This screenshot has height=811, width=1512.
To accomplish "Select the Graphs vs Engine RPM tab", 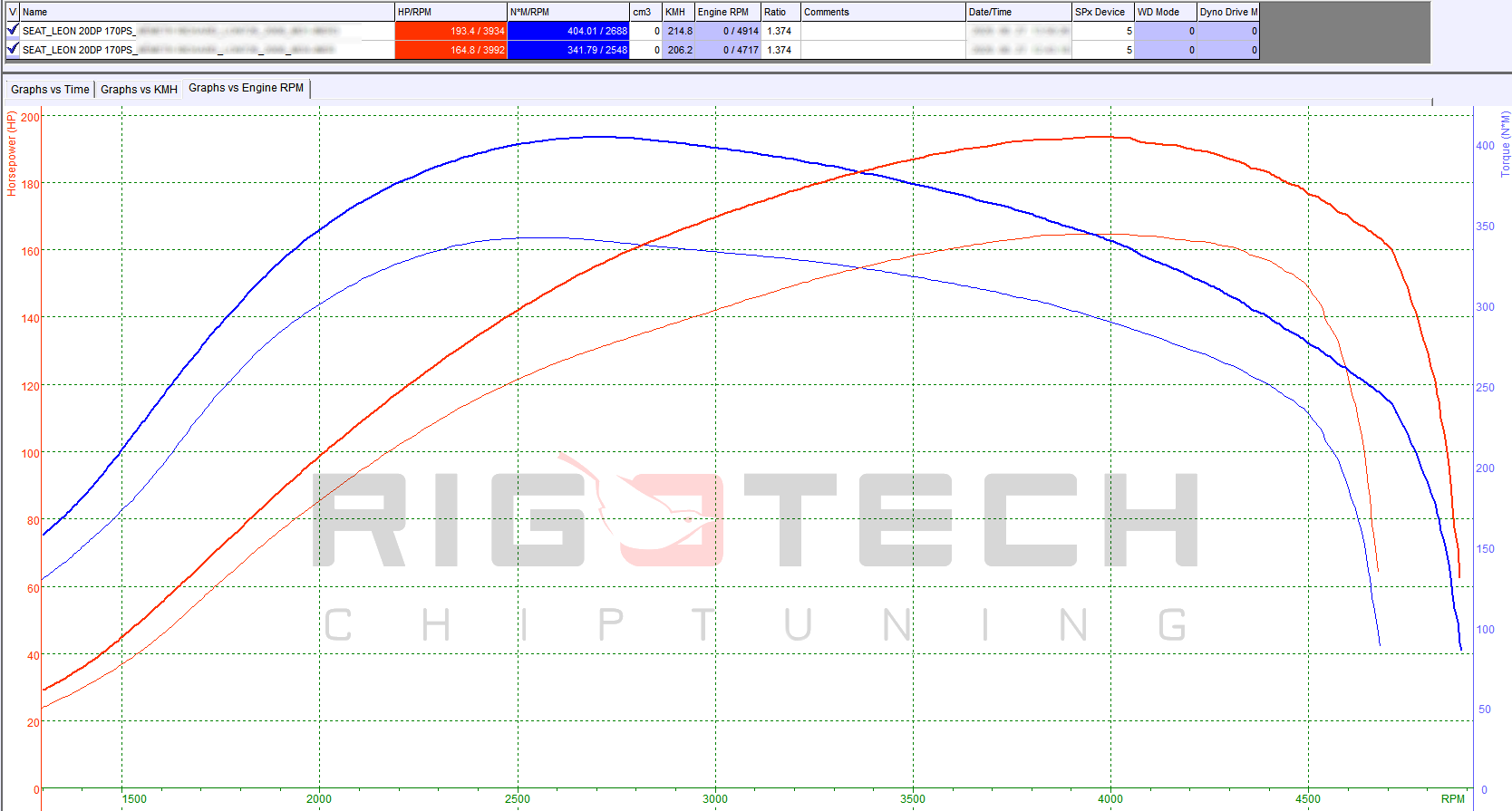I will (x=247, y=88).
